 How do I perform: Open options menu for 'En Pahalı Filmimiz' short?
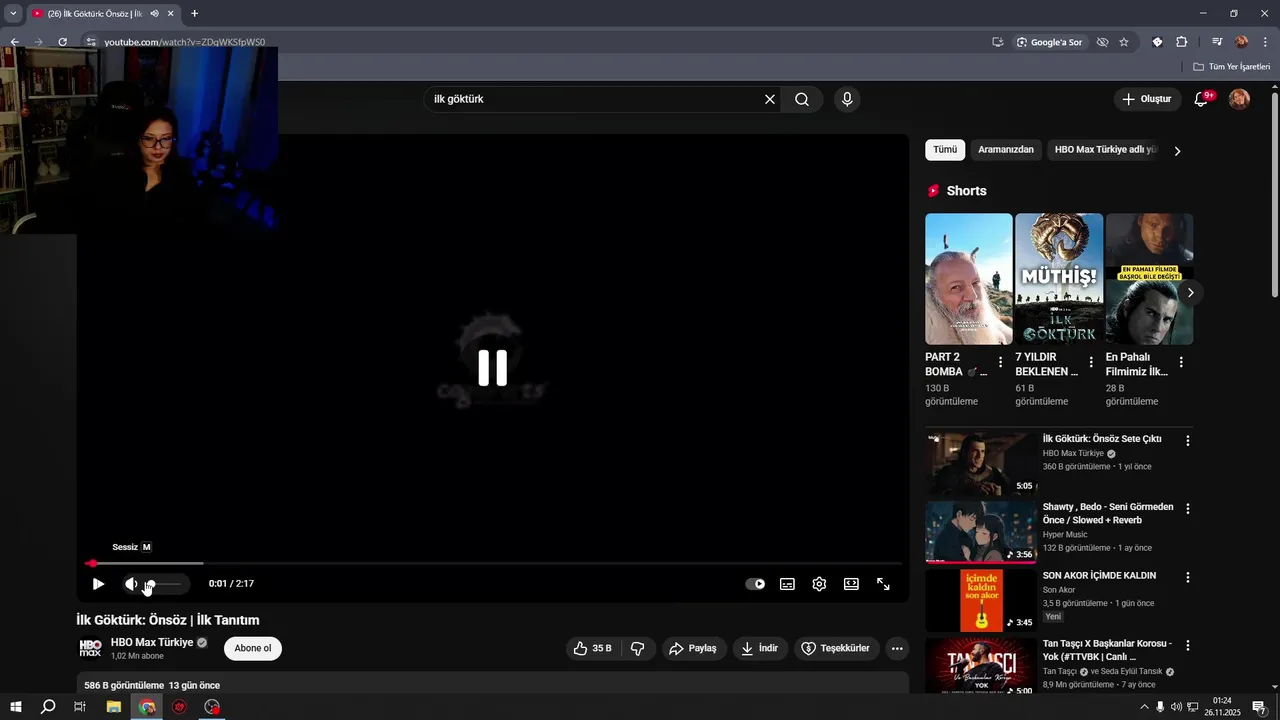pos(1181,363)
